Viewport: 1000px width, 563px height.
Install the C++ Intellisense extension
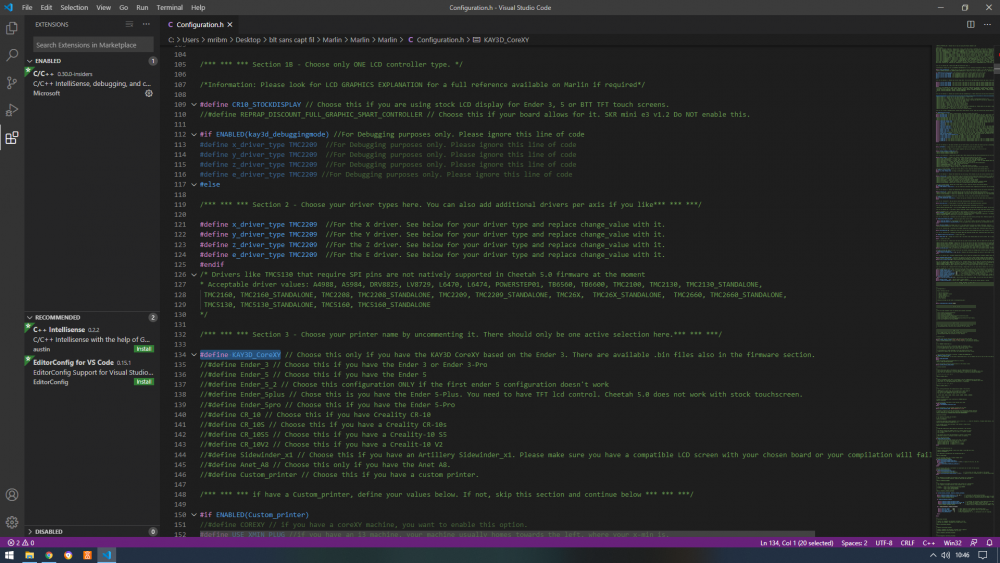143,349
